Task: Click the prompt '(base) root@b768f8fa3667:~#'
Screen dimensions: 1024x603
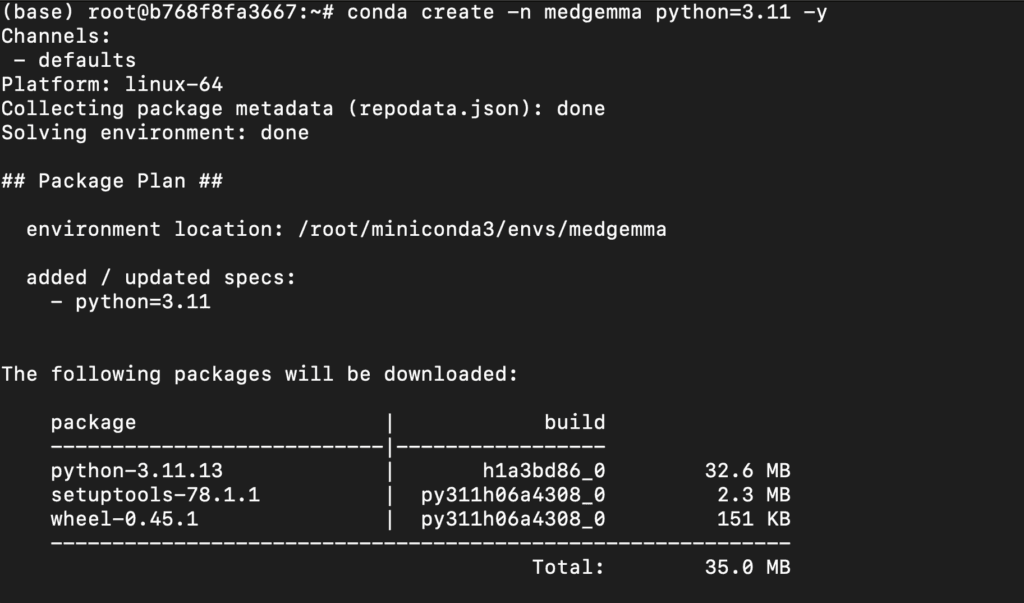Action: pos(168,12)
